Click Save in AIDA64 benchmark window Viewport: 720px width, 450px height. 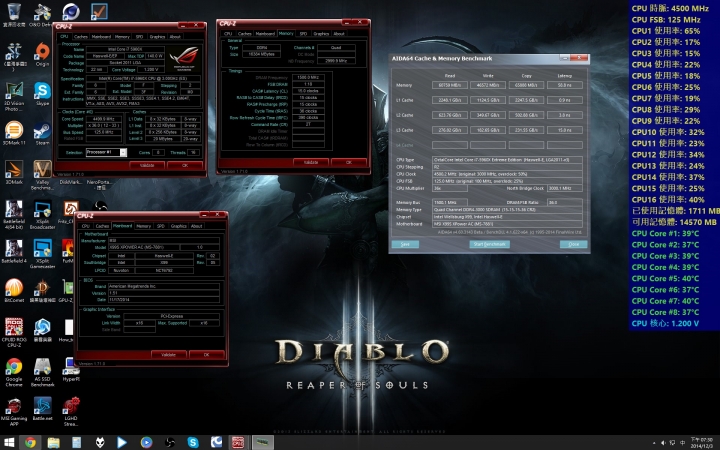pyautogui.click(x=405, y=244)
